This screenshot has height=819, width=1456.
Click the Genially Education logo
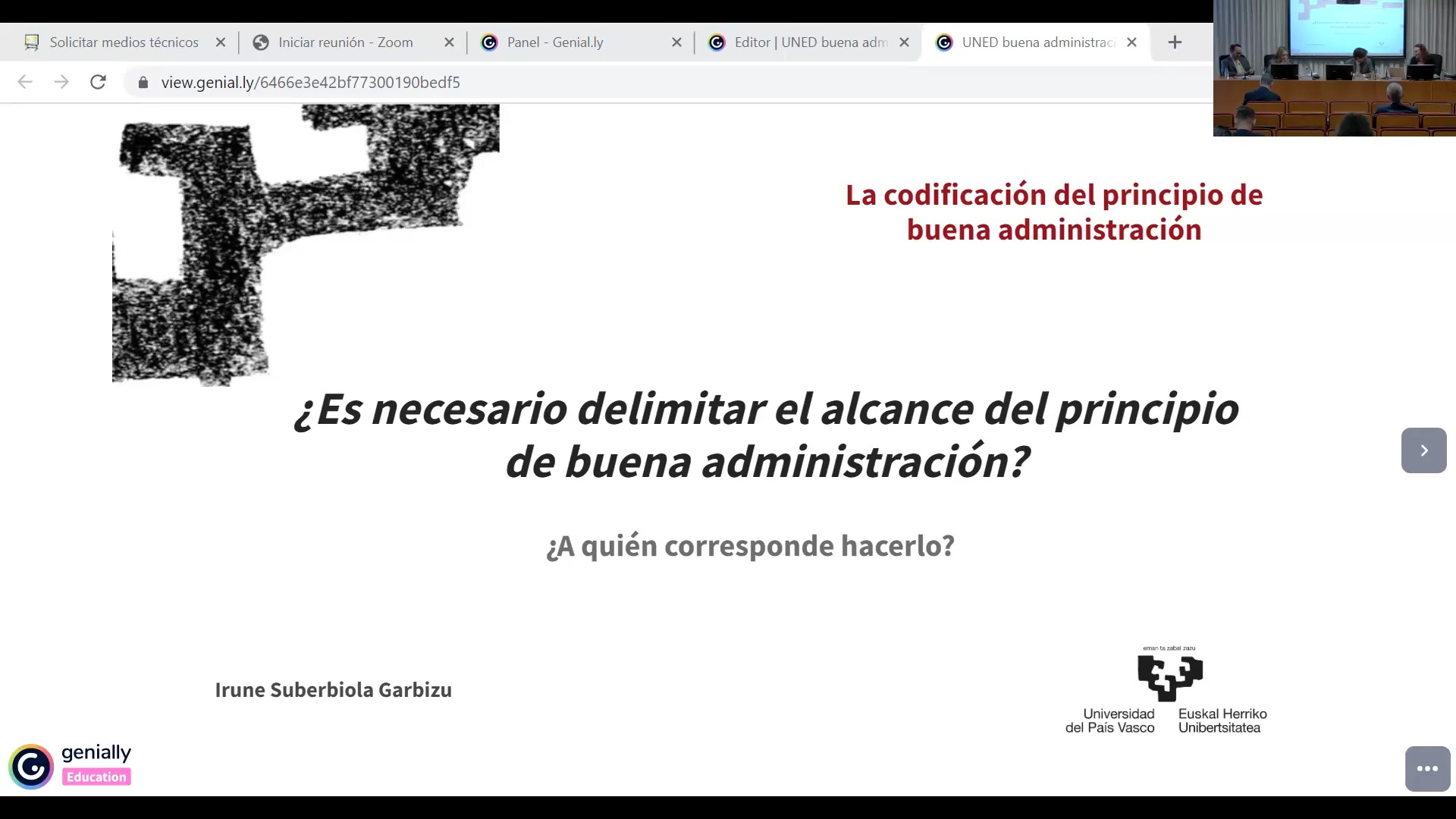tap(71, 766)
